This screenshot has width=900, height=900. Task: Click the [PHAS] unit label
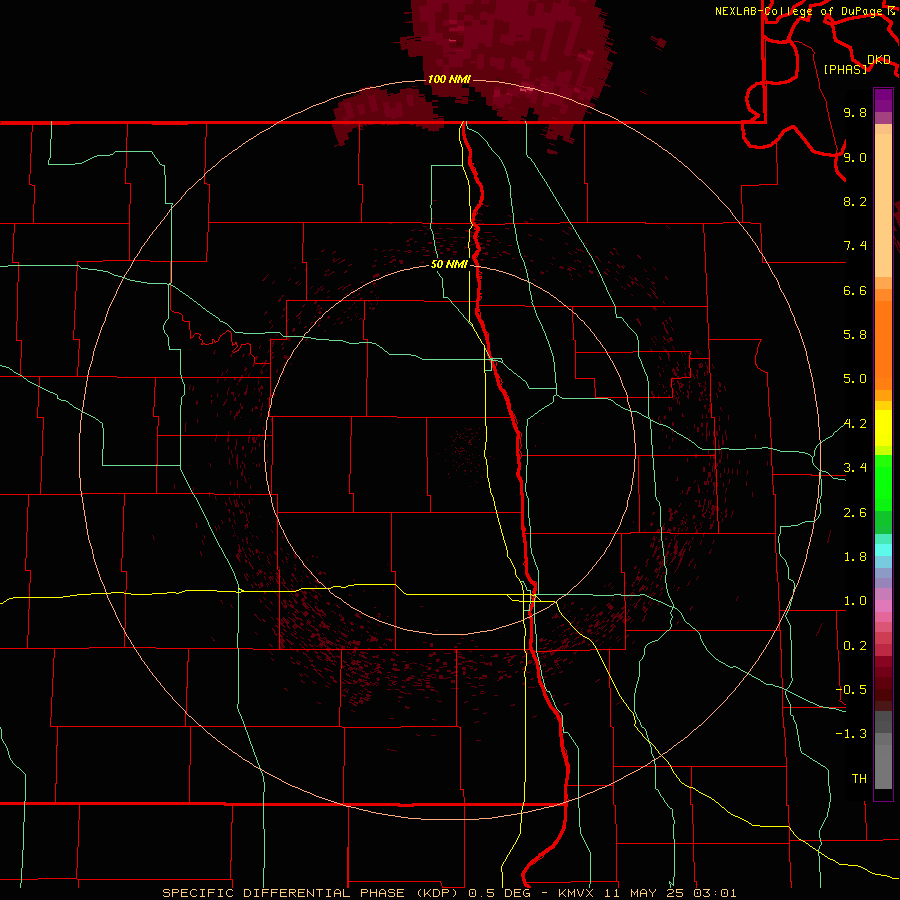point(845,69)
